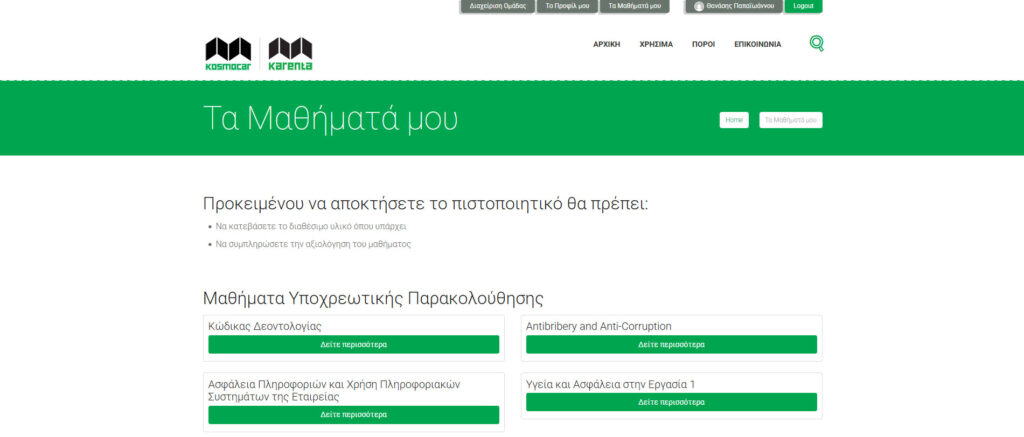The height and width of the screenshot is (437, 1024).
Task: Select the Κώδικας Δεοντολογίας course title
Action: pos(265,326)
